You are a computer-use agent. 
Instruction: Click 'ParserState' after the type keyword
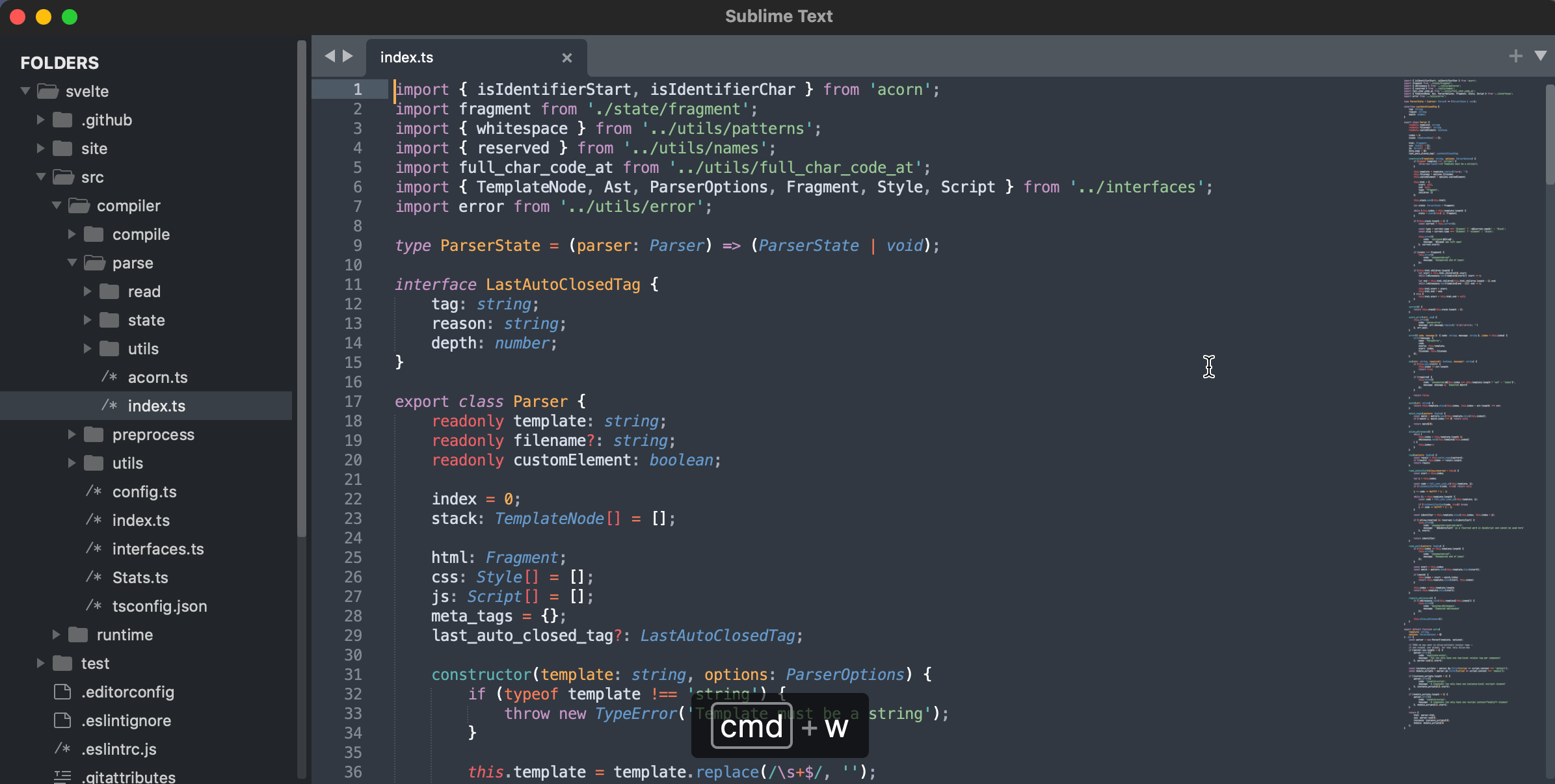pos(490,246)
